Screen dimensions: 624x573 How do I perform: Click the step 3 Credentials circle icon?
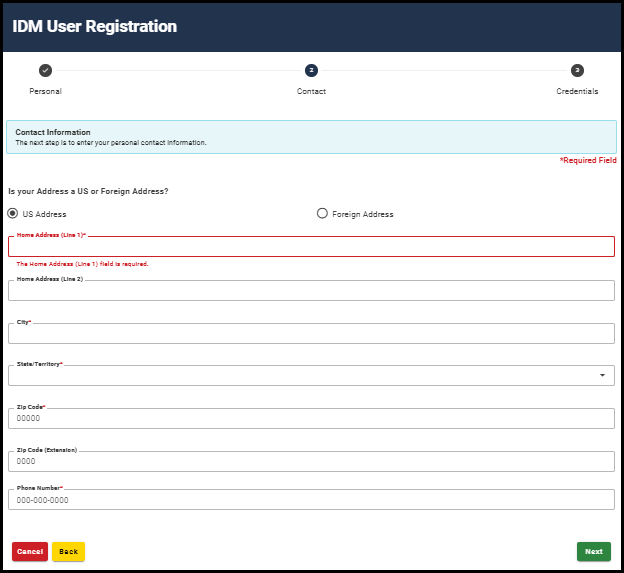(x=577, y=70)
